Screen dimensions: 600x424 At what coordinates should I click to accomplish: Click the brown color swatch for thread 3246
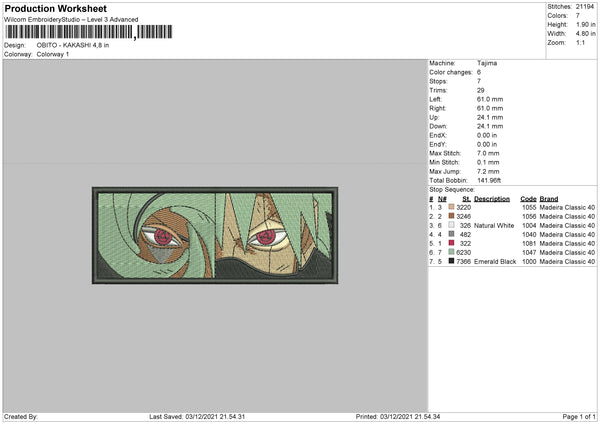coord(452,216)
